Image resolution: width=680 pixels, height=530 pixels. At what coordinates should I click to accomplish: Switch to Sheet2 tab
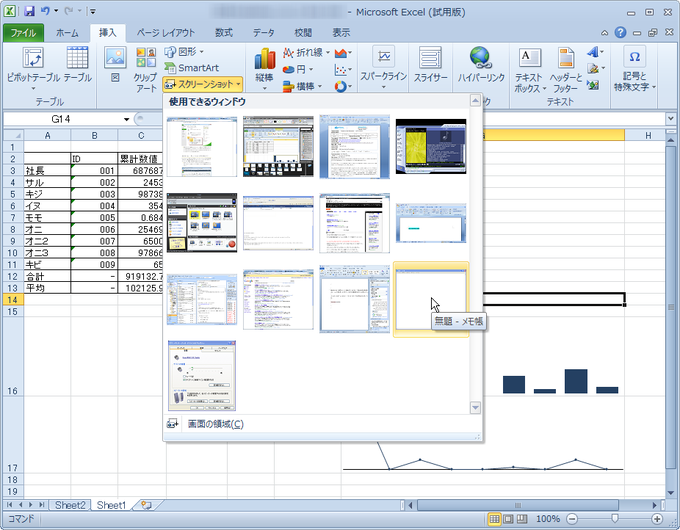pyautogui.click(x=70, y=505)
